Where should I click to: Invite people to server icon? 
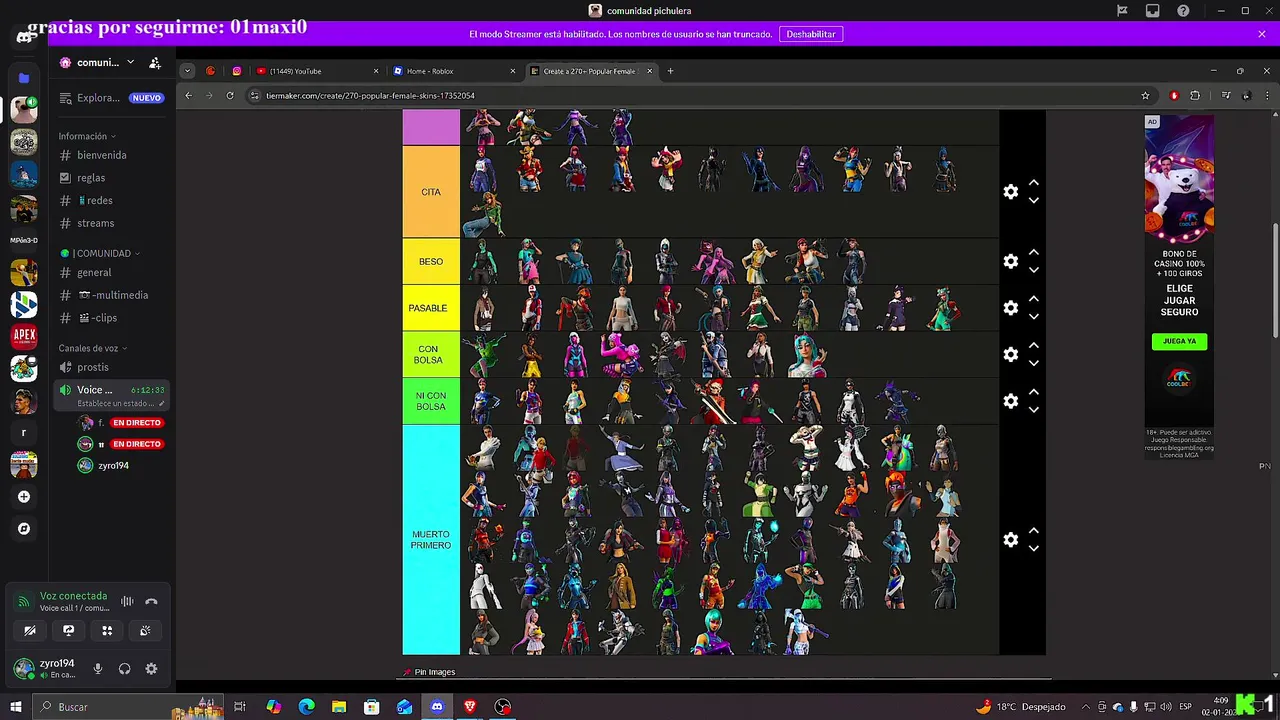[155, 62]
